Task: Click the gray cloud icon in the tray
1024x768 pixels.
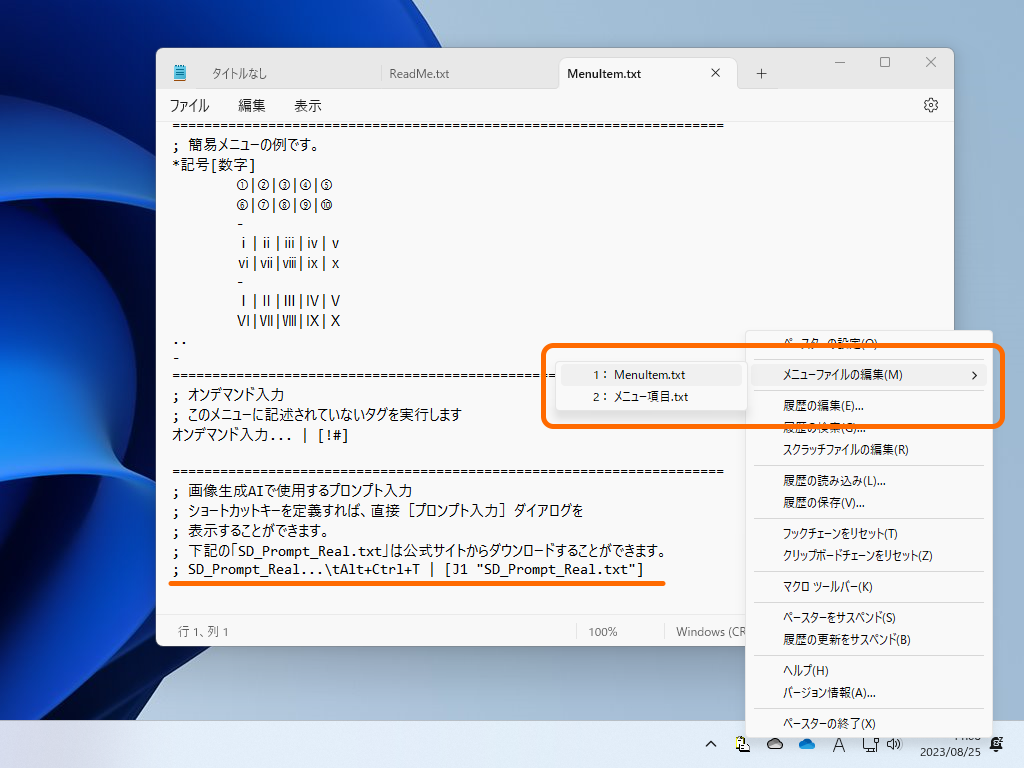Action: pyautogui.click(x=775, y=744)
